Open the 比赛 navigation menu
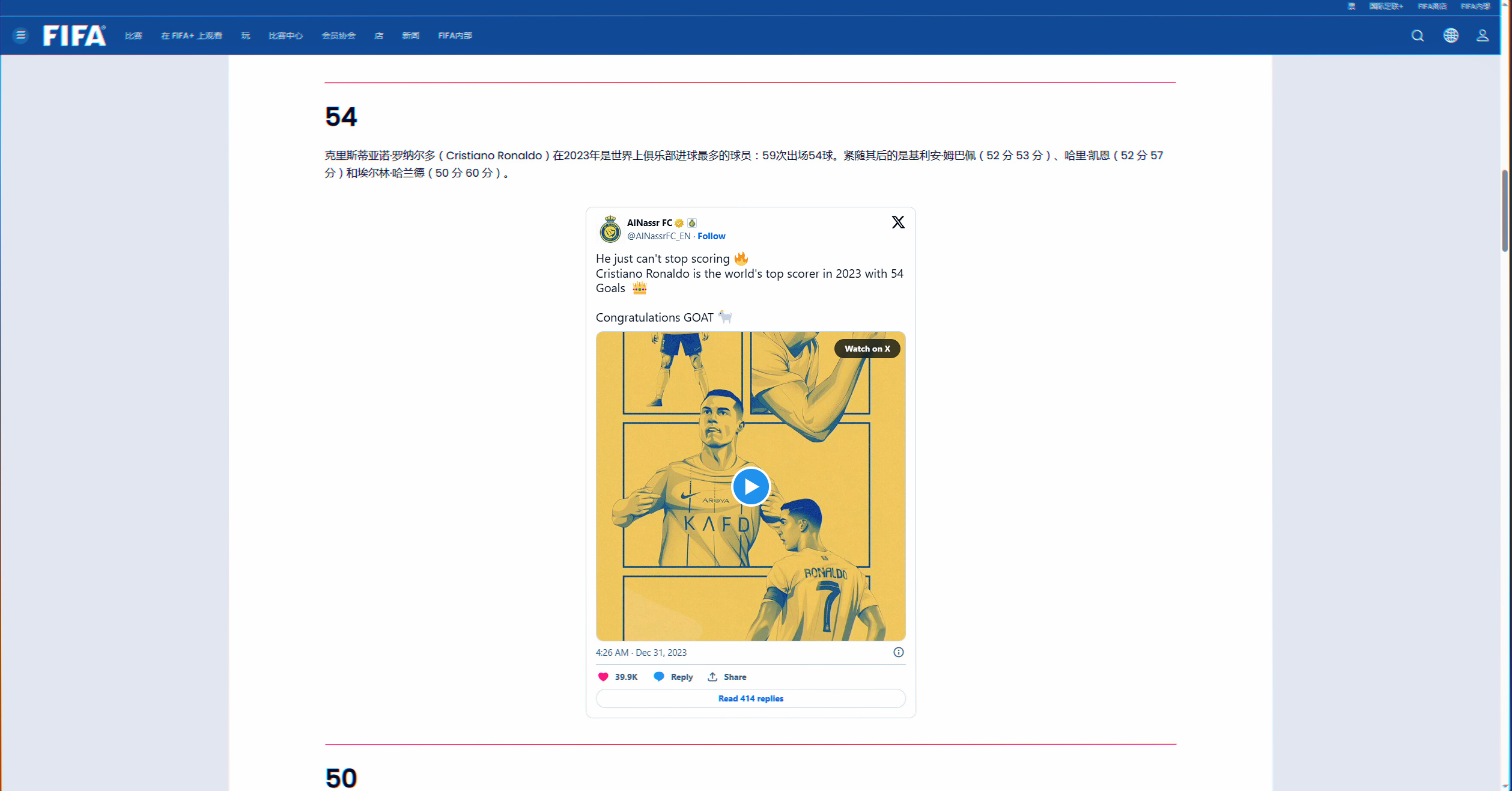The height and width of the screenshot is (791, 1512). pos(133,35)
